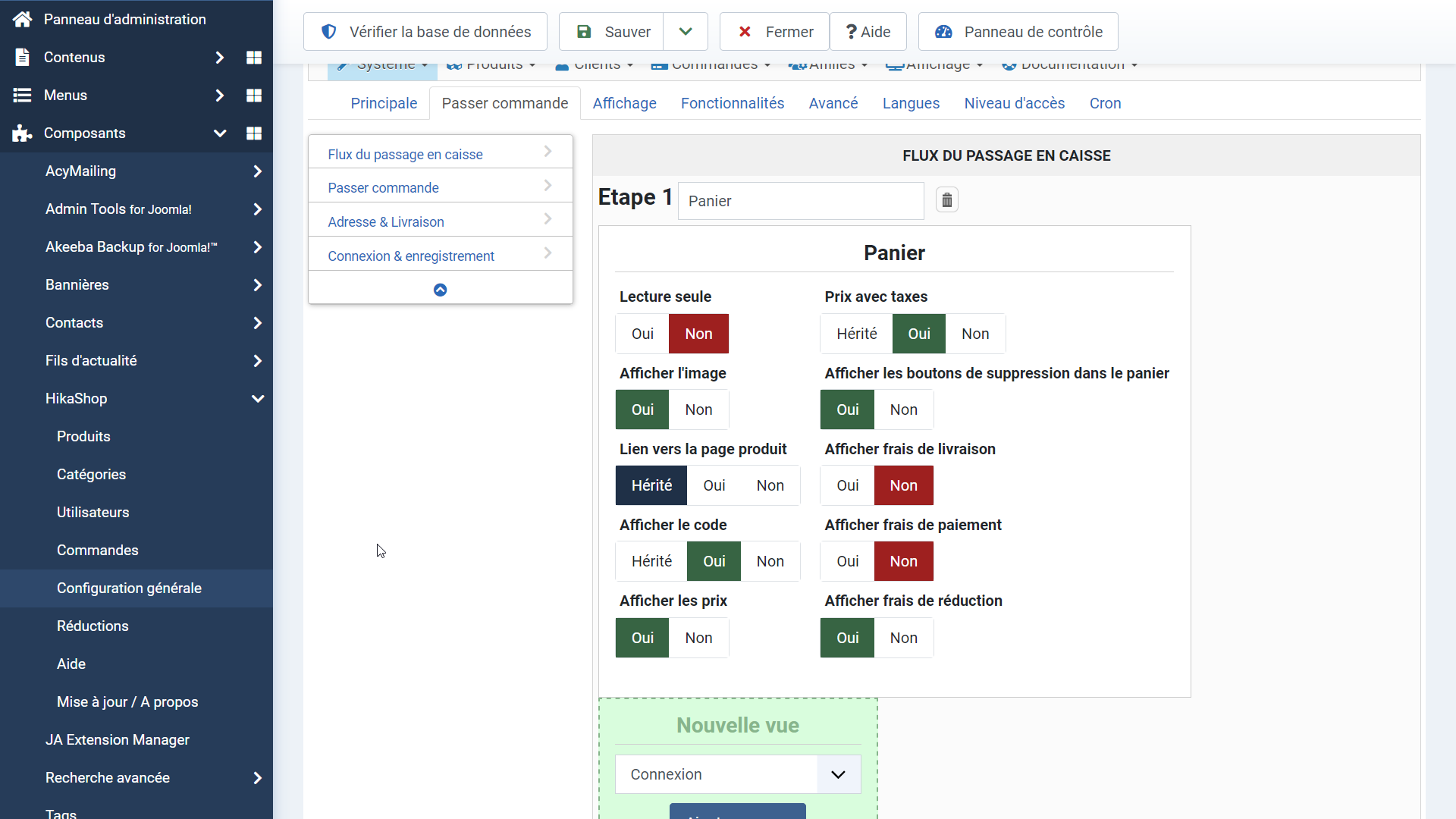
Task: Click the Composants dashboard grid icon
Action: click(x=254, y=133)
